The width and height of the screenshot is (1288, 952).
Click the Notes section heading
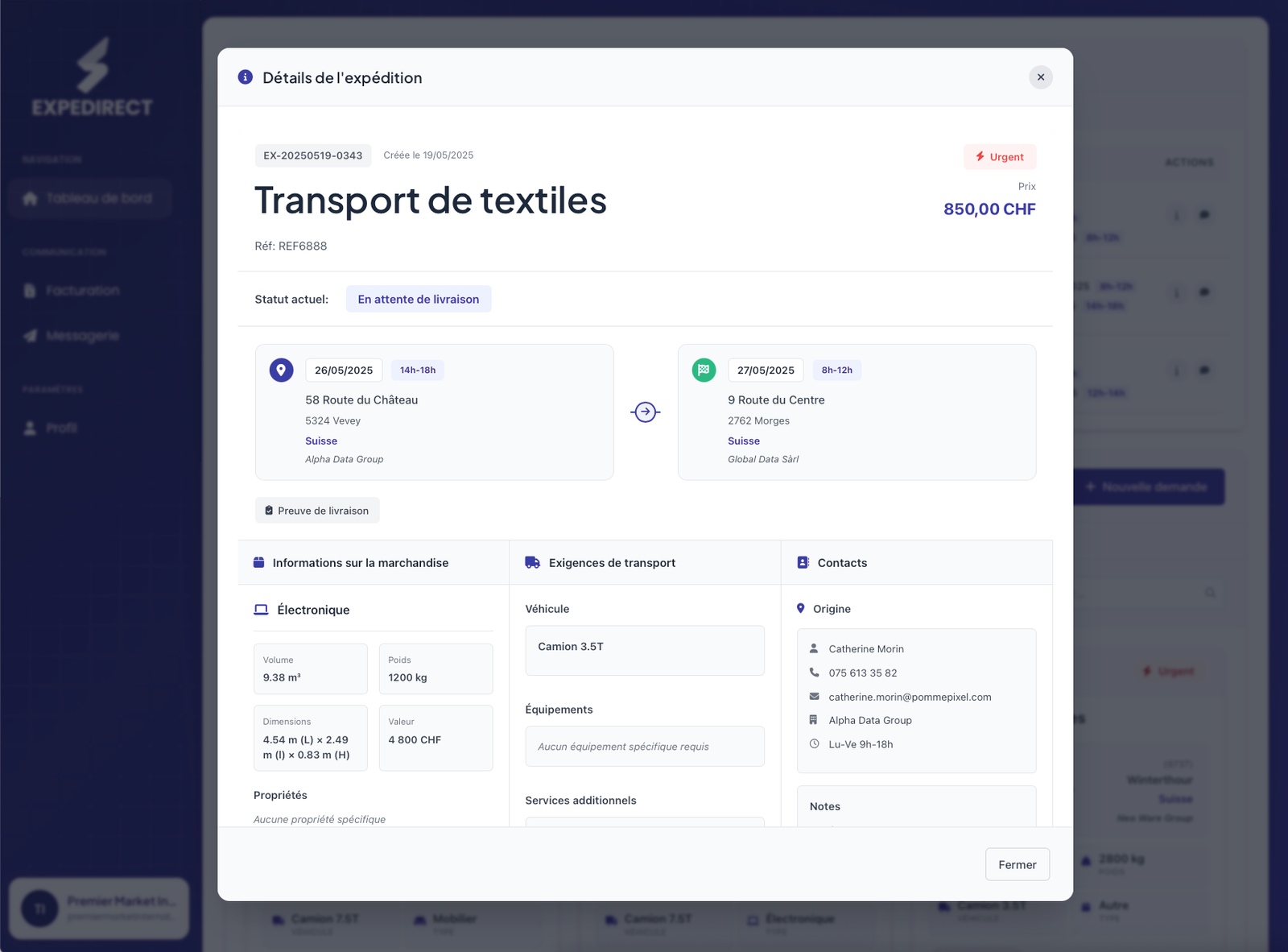coord(825,806)
